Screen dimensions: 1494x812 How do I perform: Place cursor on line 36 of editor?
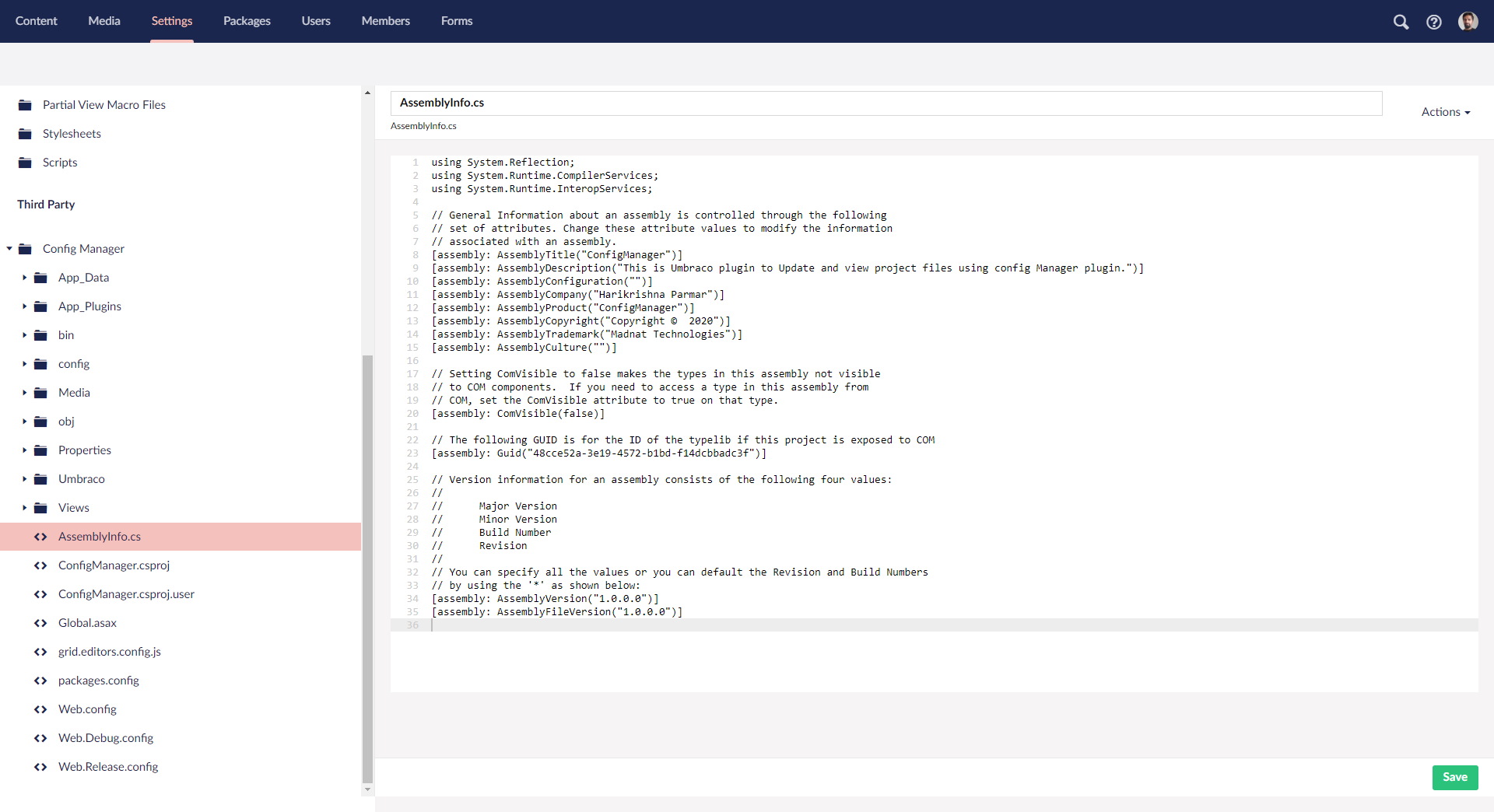pos(954,625)
